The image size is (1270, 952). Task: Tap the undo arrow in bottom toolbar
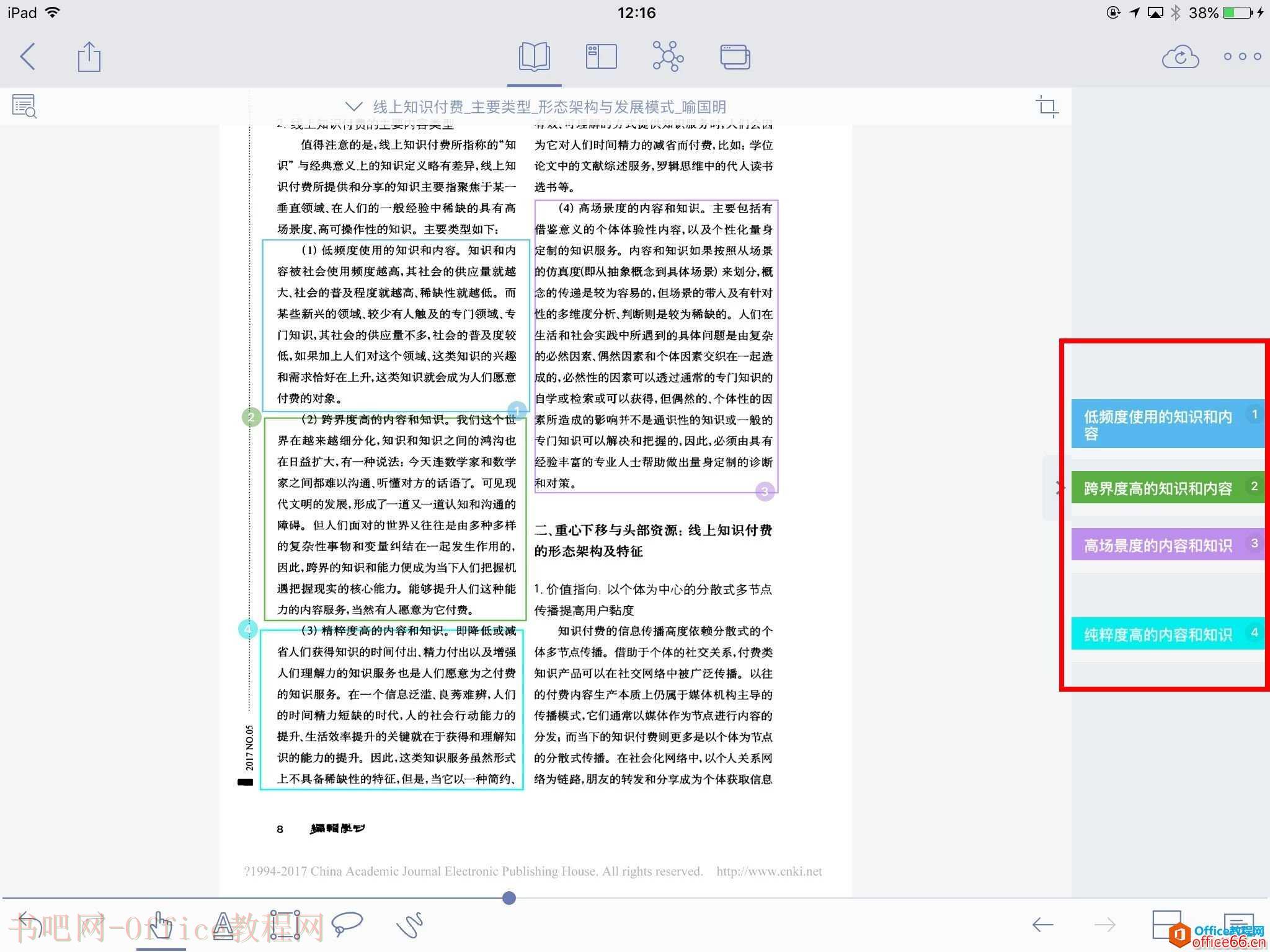pos(30,925)
